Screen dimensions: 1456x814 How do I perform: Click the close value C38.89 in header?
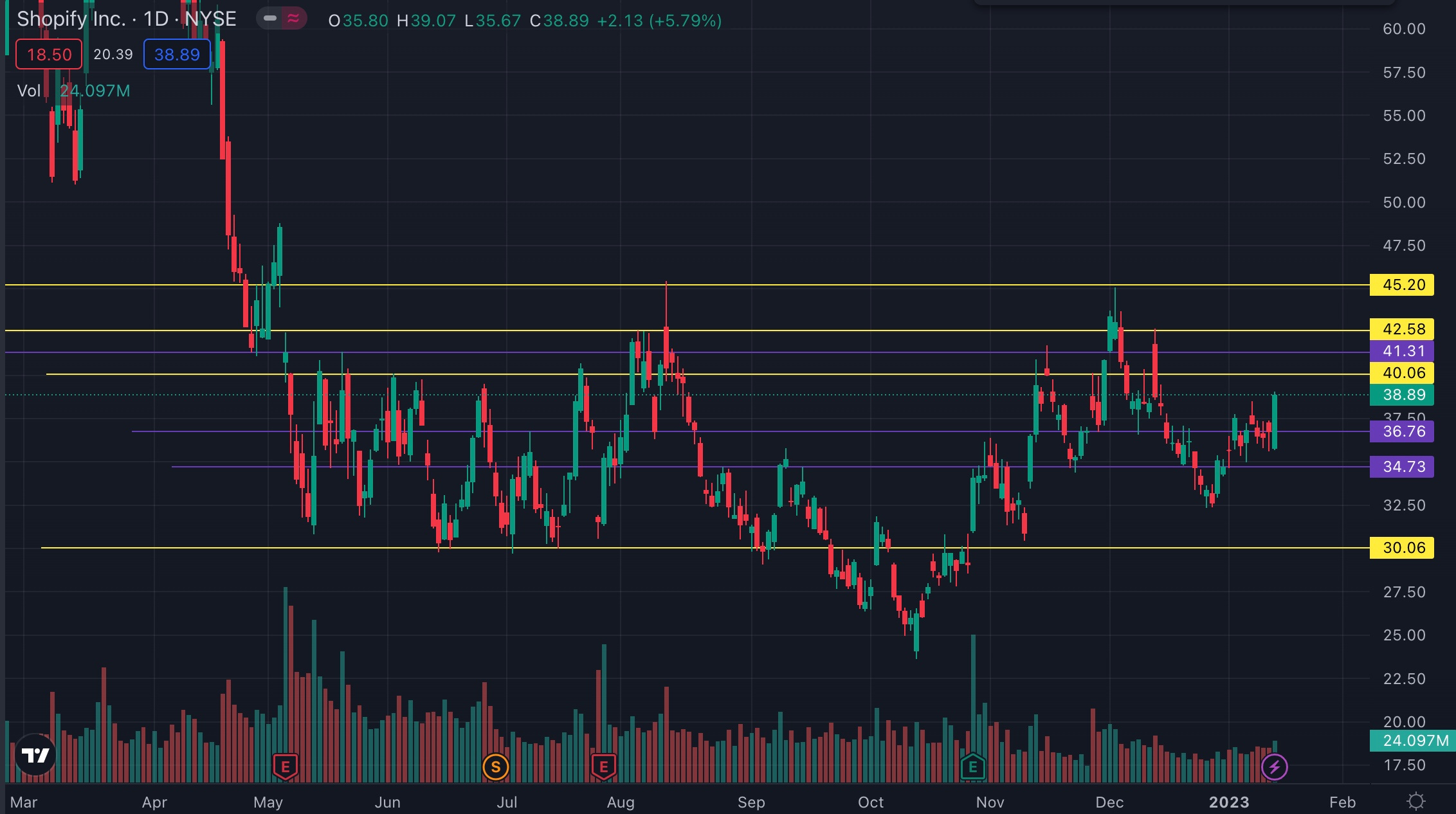point(560,21)
